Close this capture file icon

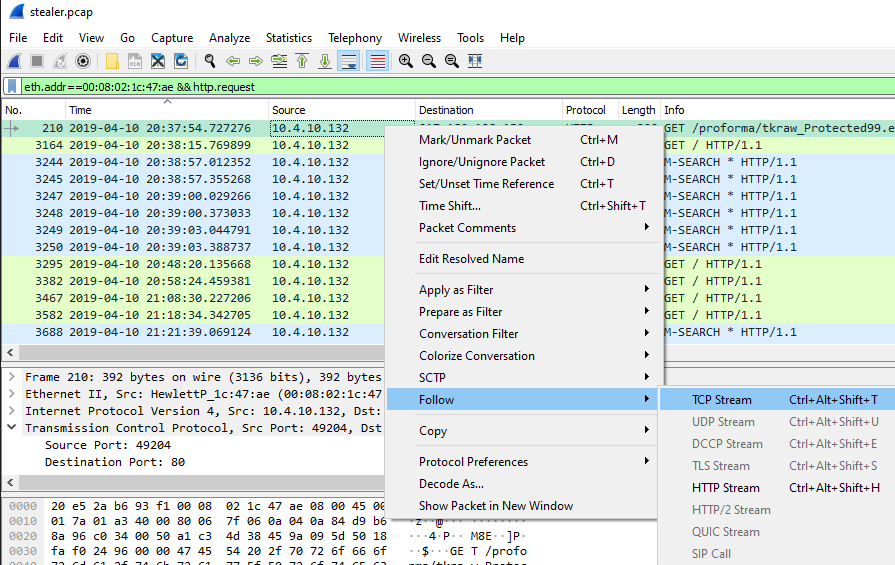coord(158,61)
